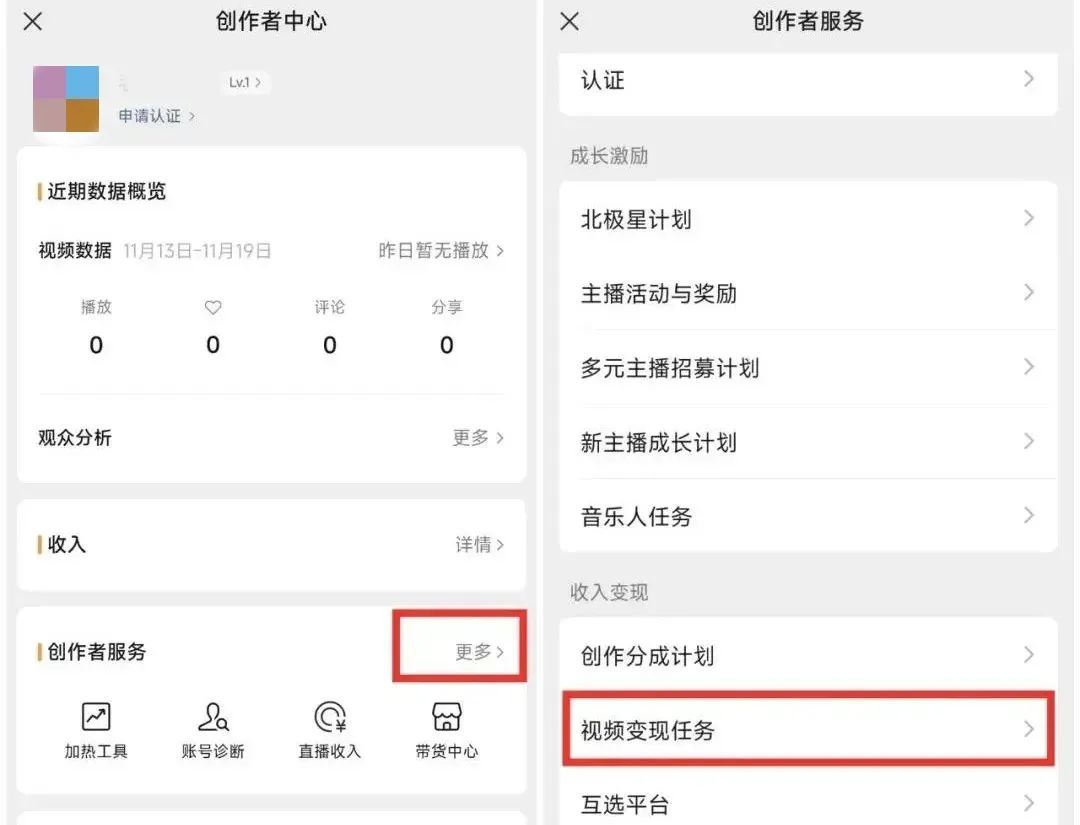Tap the 加热工具 chart icon

click(x=96, y=717)
